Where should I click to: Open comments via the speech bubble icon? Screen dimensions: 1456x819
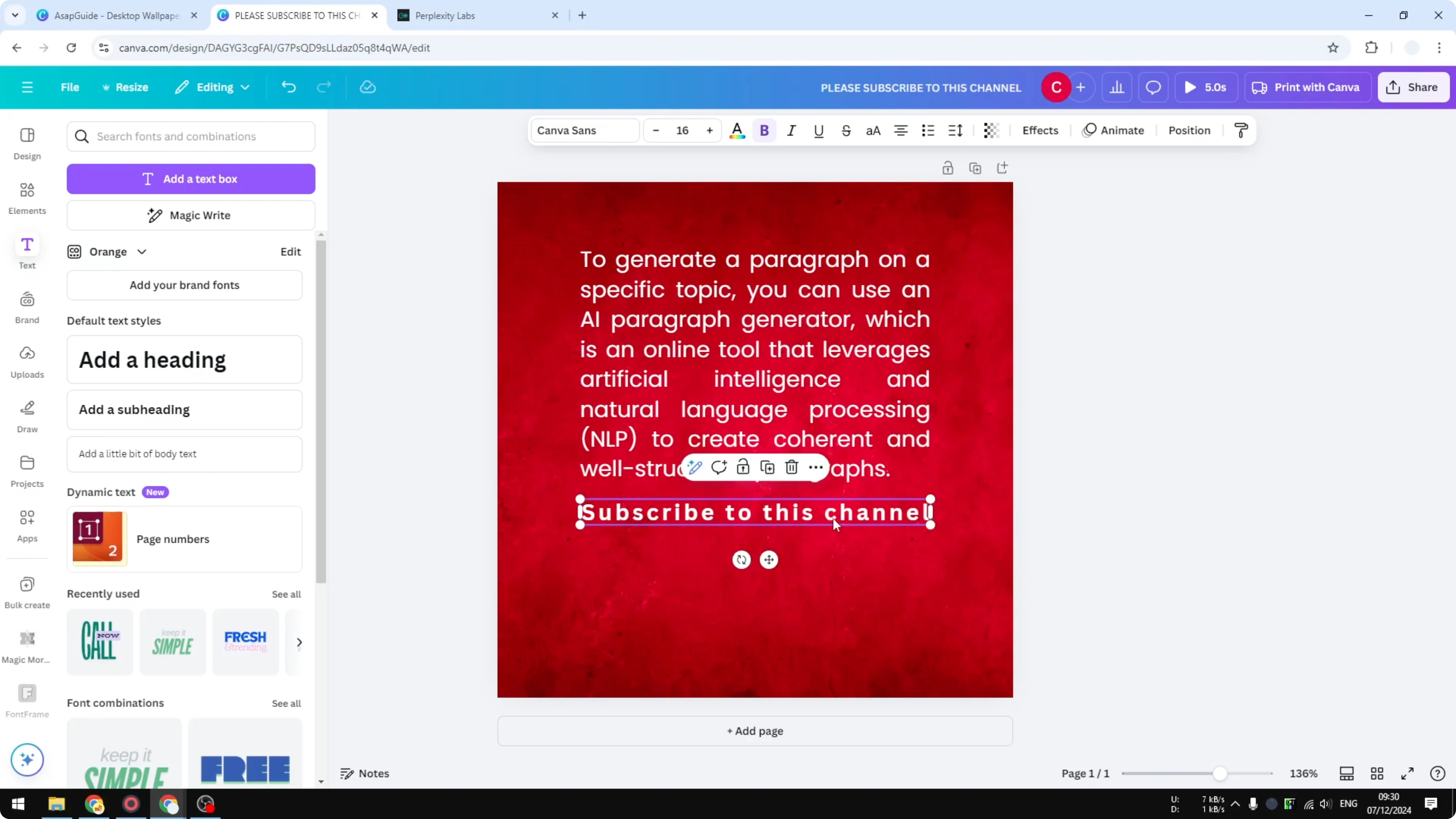point(1153,87)
